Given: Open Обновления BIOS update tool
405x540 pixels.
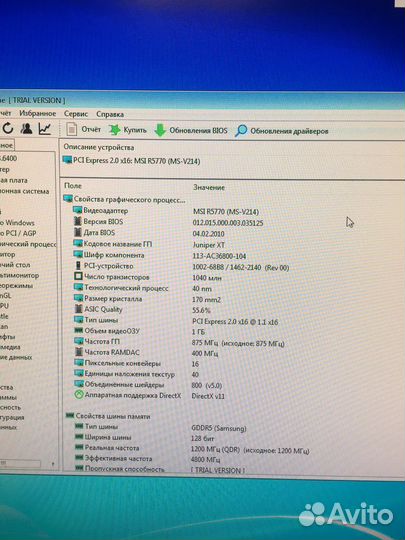Looking at the screenshot, I should tap(191, 131).
